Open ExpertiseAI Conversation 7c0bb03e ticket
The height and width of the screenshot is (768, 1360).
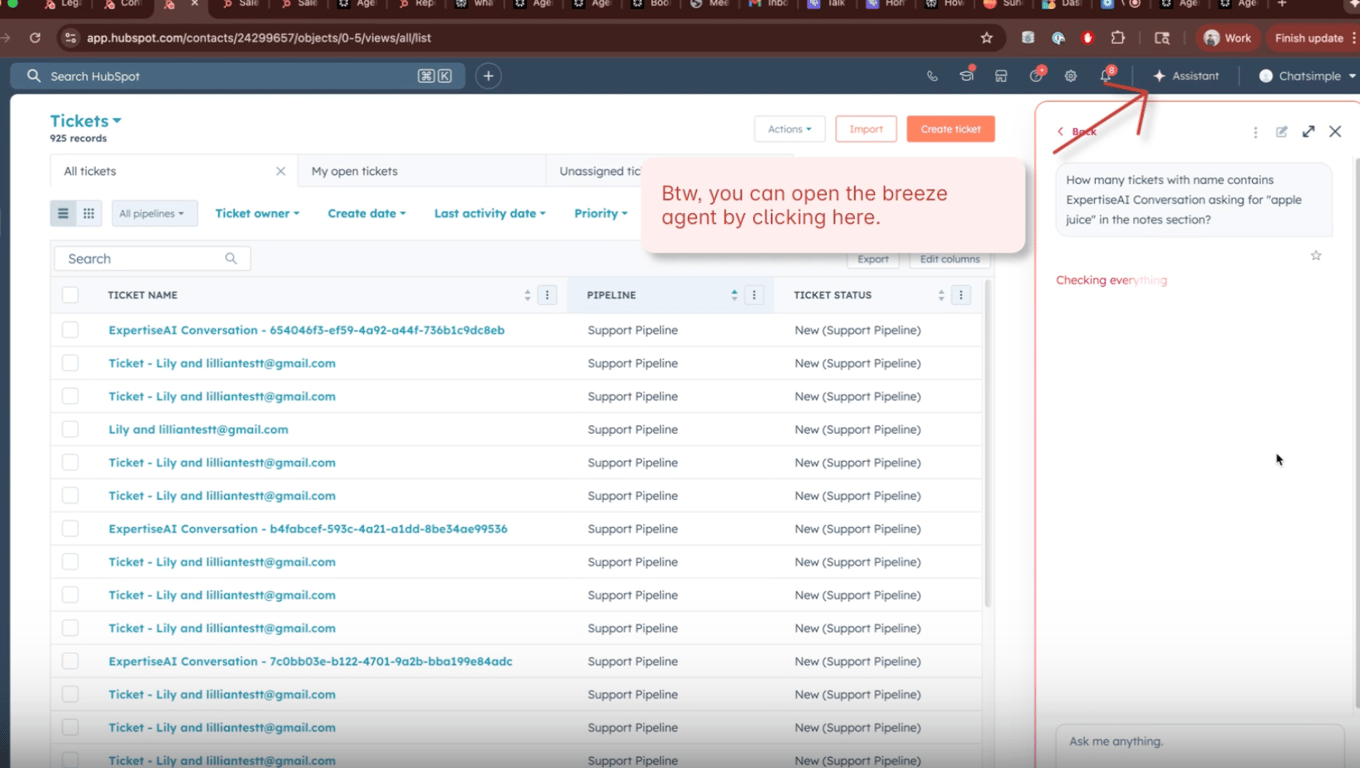[x=310, y=661]
